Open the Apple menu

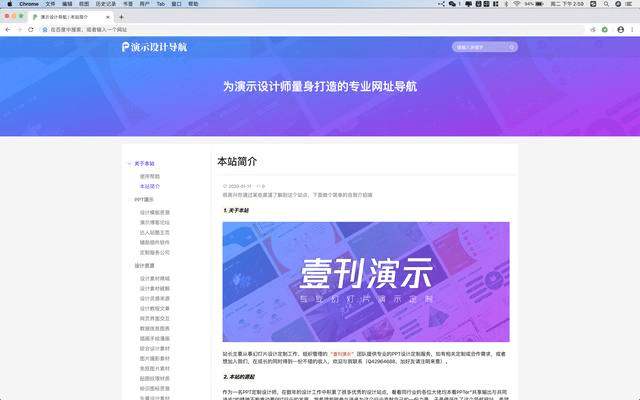click(10, 4)
